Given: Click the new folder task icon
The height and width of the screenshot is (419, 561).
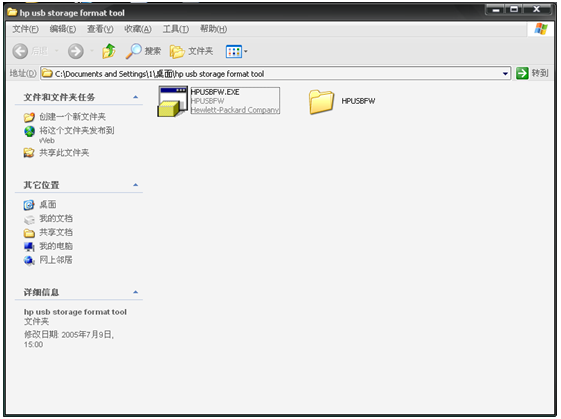Looking at the screenshot, I should click(29, 117).
